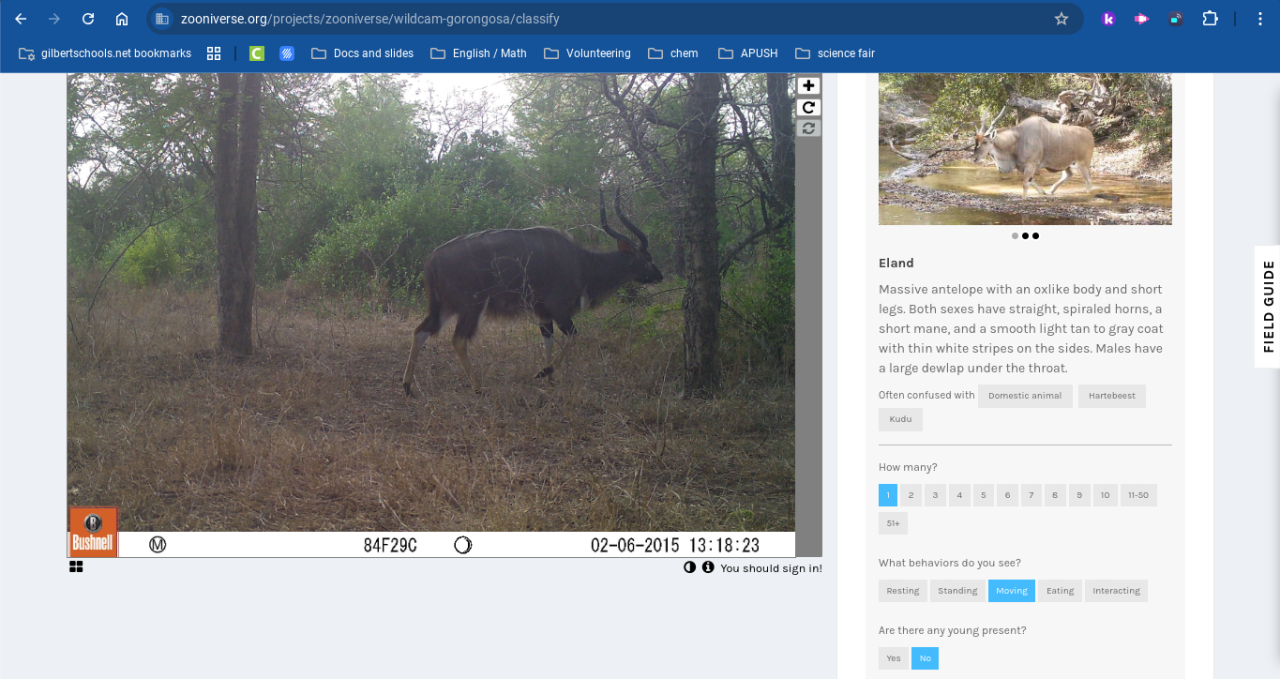Screen dimensions: 1280x679
Task: Select 3 for how many animals
Action: pos(935,495)
